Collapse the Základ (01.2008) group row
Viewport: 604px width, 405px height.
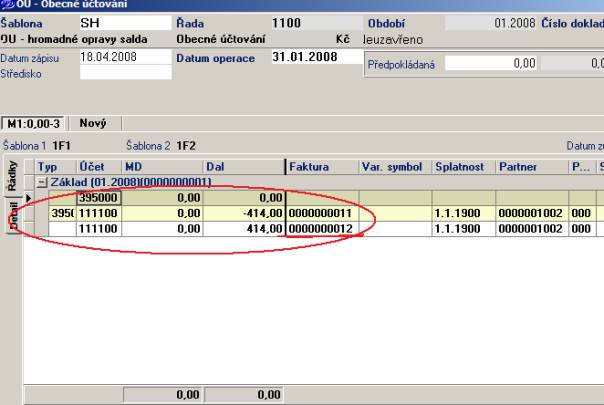pos(40,182)
